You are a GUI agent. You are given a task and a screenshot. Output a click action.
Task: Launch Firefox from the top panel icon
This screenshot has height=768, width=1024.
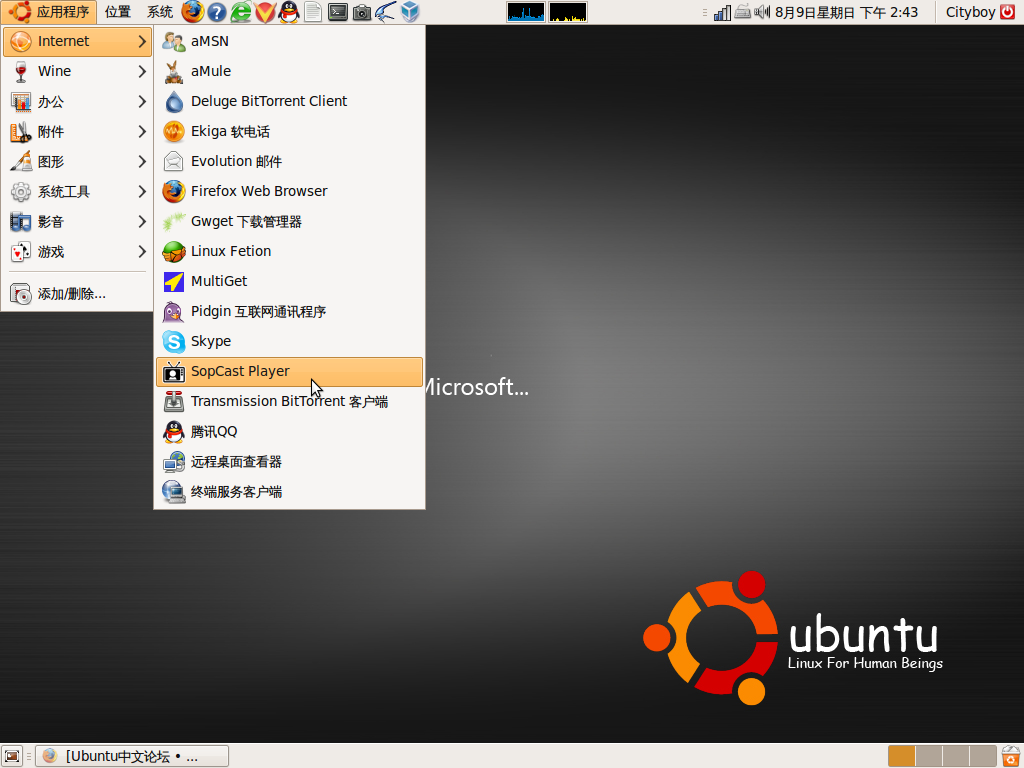193,12
